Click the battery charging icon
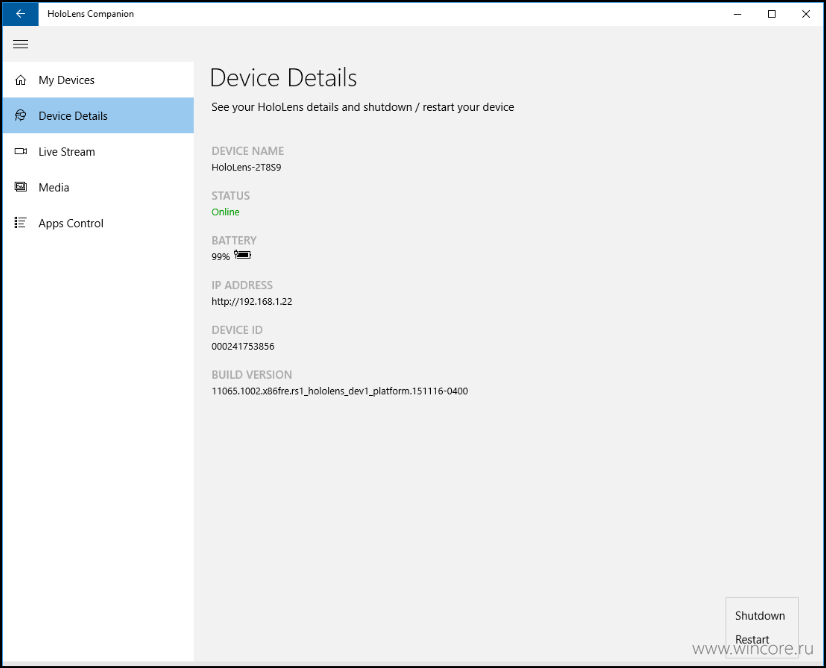Screen dimensions: 826x668 click(243, 255)
